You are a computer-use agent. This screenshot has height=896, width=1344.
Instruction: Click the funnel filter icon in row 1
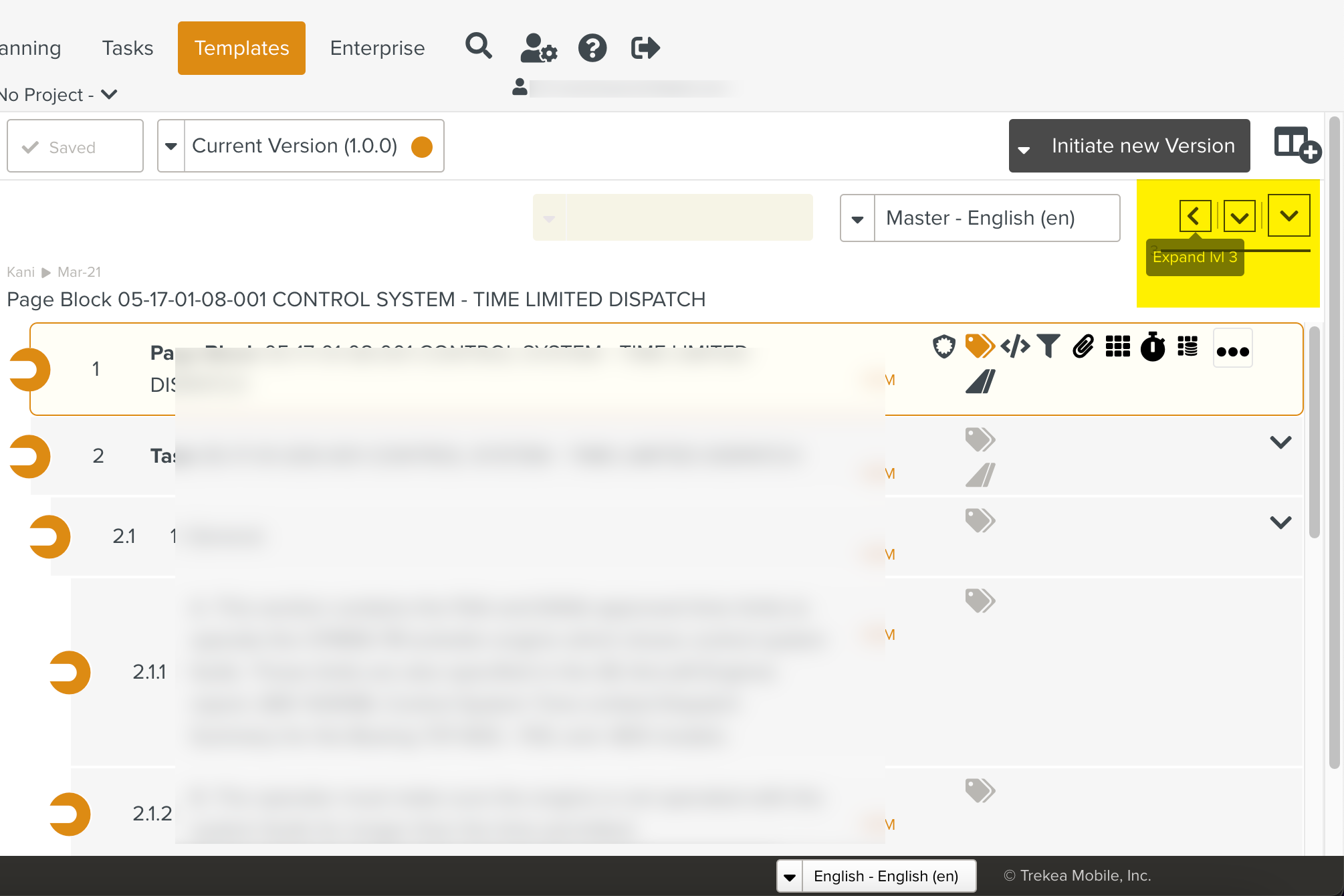click(1049, 346)
